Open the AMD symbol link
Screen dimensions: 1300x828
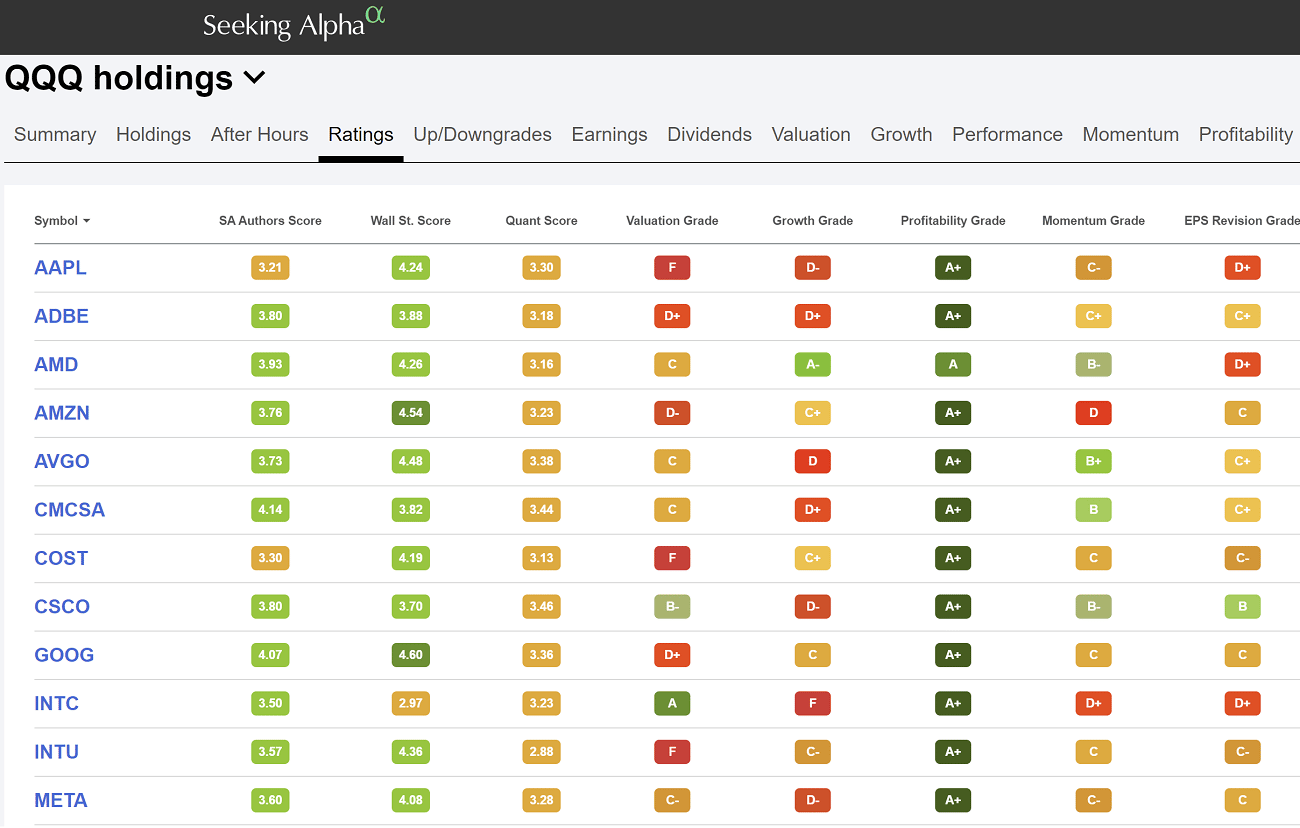(x=56, y=364)
